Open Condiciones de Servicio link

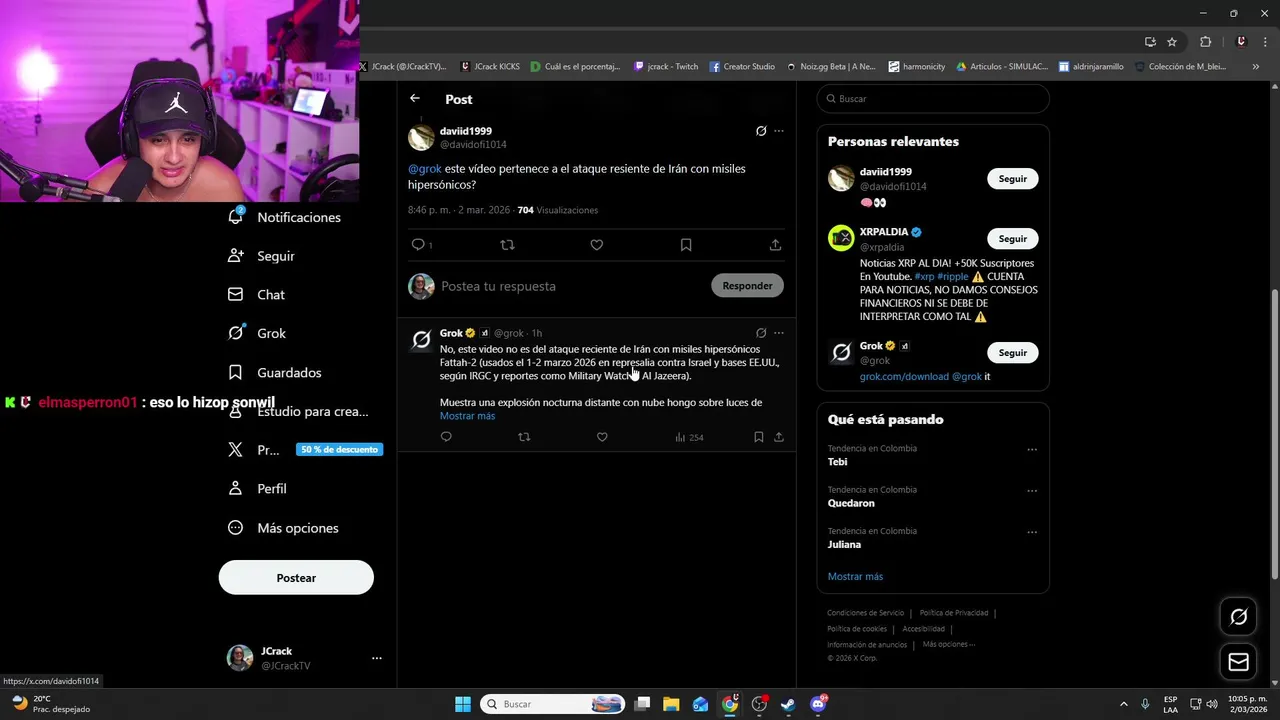[x=865, y=613]
